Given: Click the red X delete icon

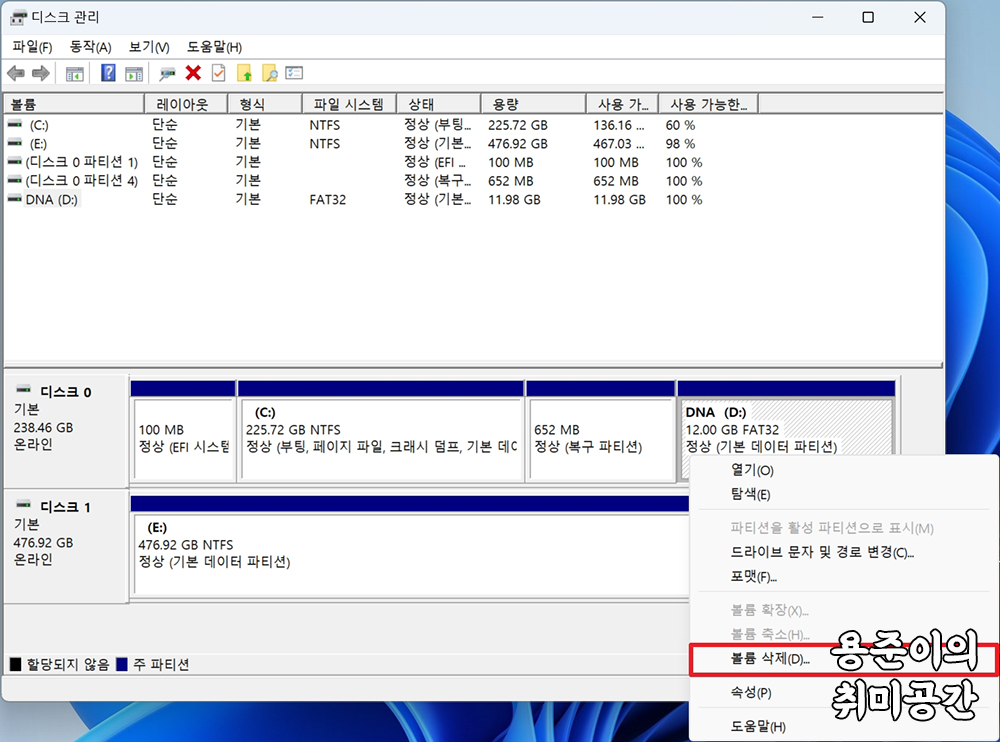Looking at the screenshot, I should (x=193, y=73).
